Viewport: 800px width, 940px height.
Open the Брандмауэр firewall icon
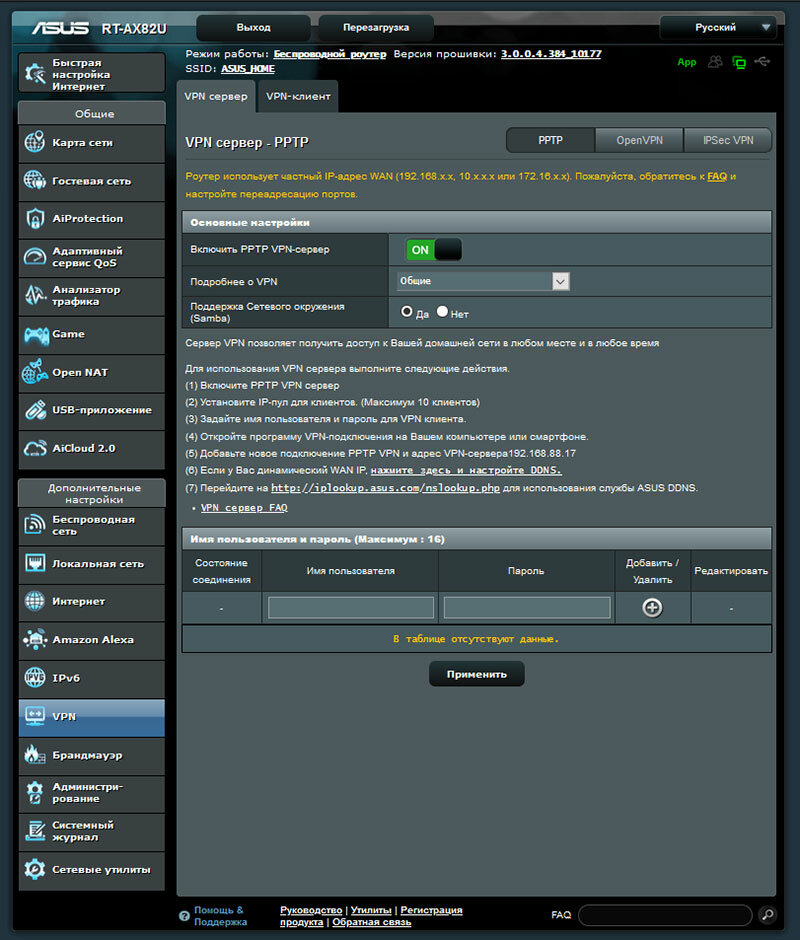pyautogui.click(x=35, y=755)
